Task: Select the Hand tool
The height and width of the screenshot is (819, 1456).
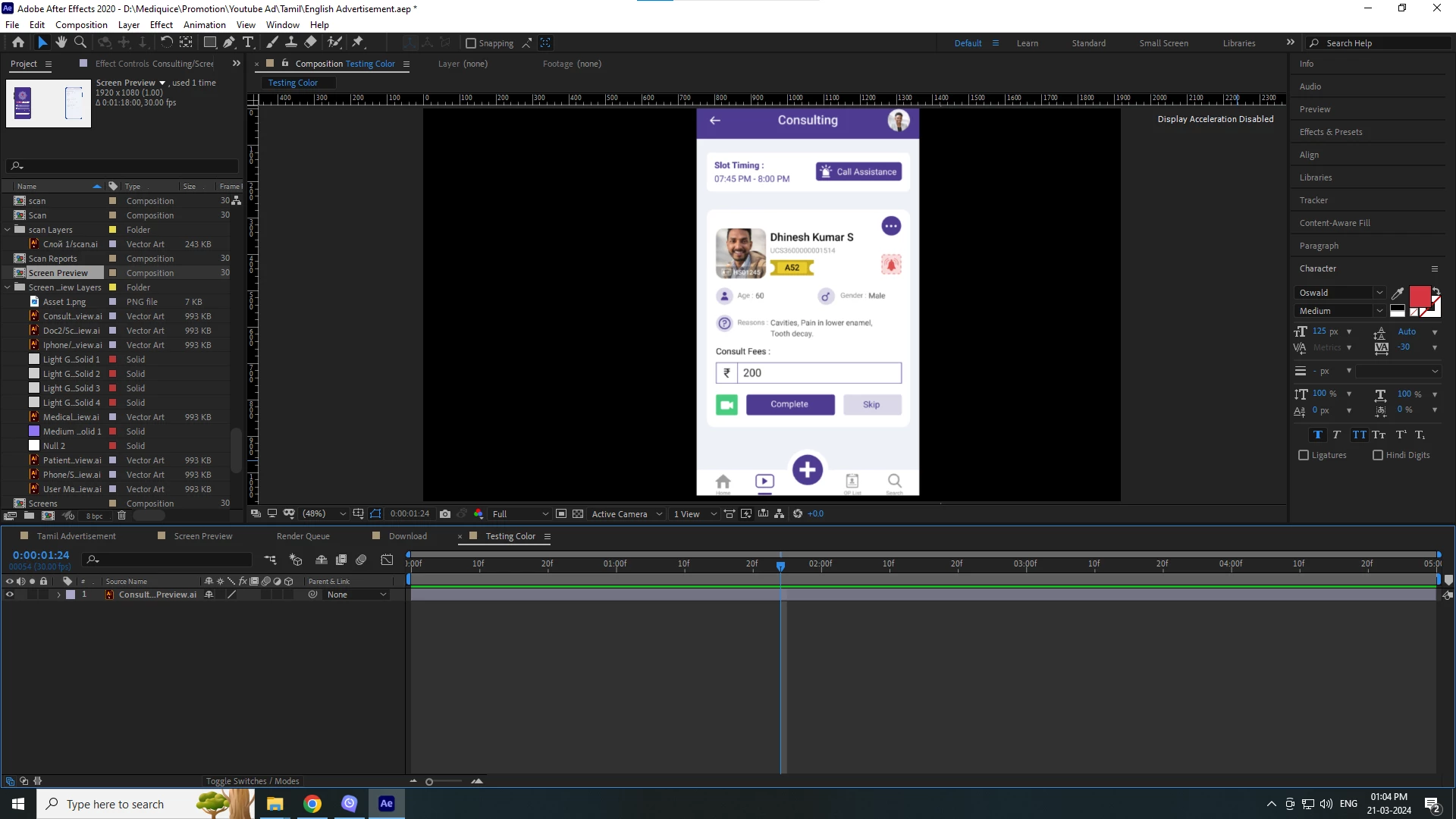Action: point(61,42)
